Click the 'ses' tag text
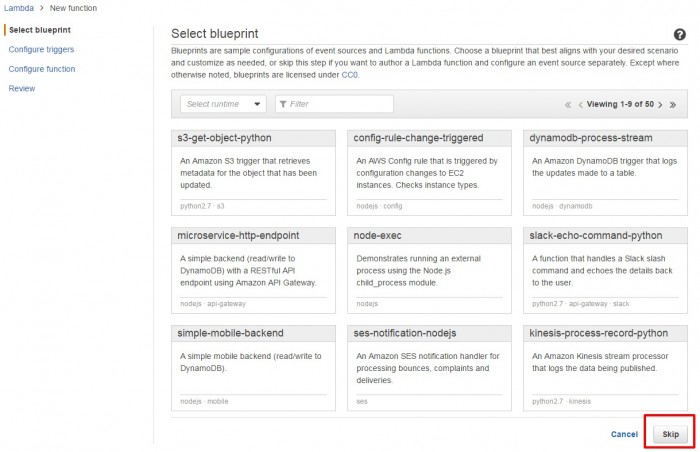Image resolution: width=700 pixels, height=452 pixels. click(362, 402)
